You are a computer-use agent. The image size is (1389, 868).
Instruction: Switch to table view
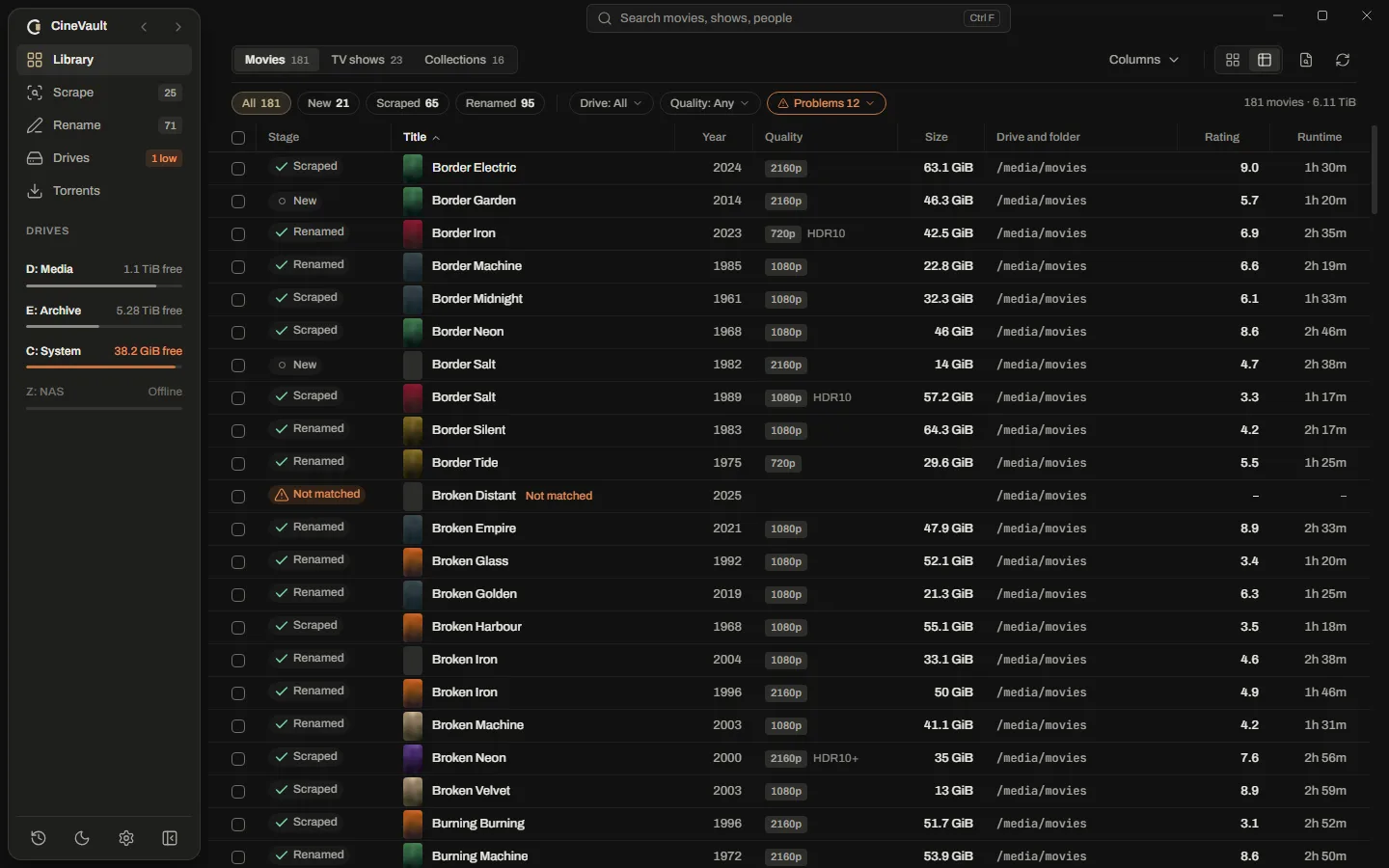(1265, 60)
